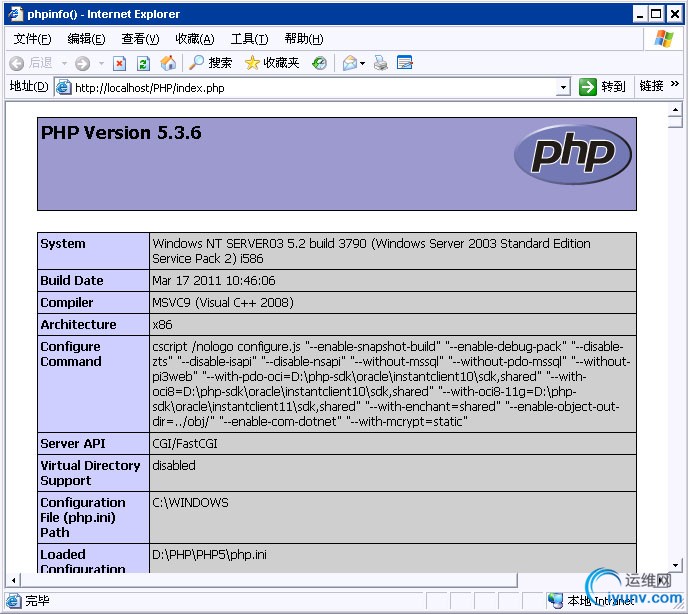Open the 查看(V) menu
This screenshot has height=614, width=688.
140,39
